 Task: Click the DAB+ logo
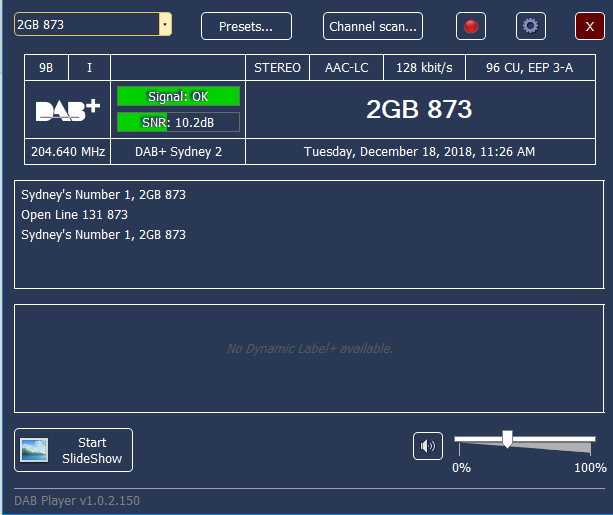click(x=68, y=110)
